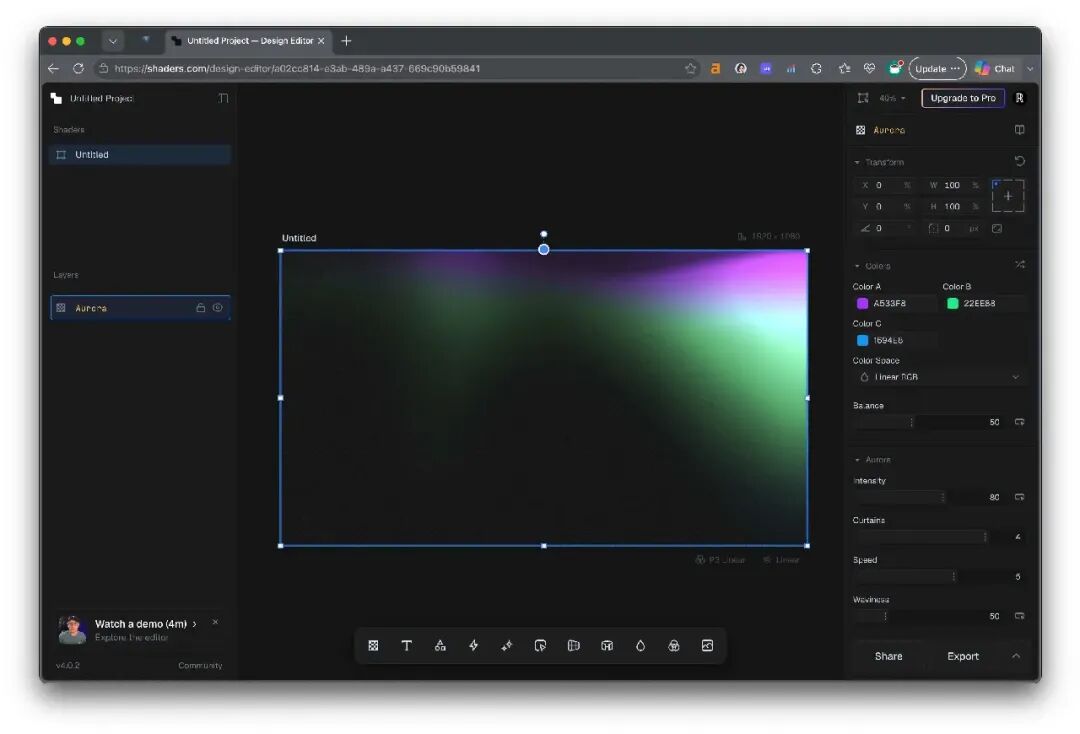Click the sparkles stylize icon in toolbar
The image size is (1080, 734).
[507, 645]
